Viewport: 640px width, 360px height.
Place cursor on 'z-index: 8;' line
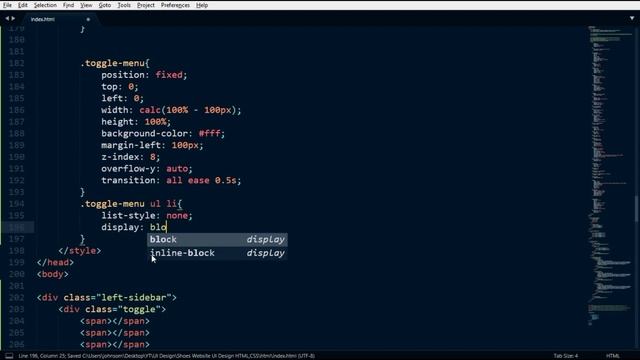click(131, 157)
